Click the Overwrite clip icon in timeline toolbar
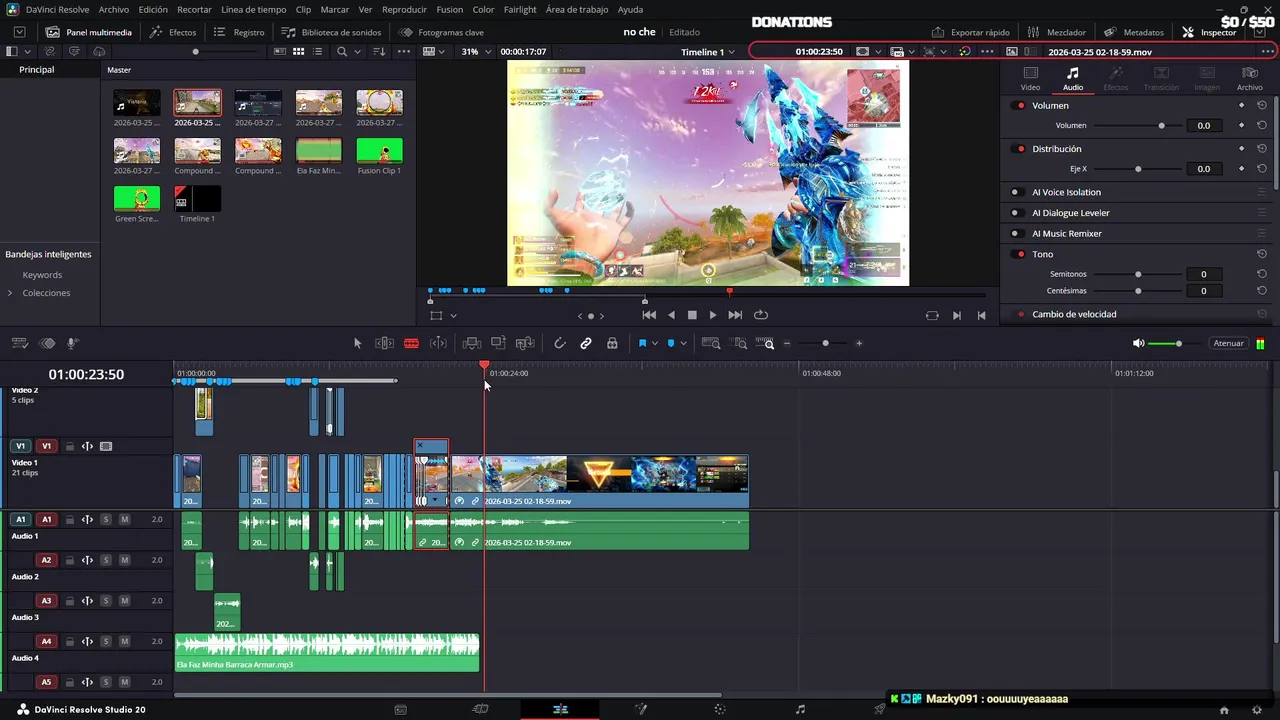1280x720 pixels. click(498, 343)
